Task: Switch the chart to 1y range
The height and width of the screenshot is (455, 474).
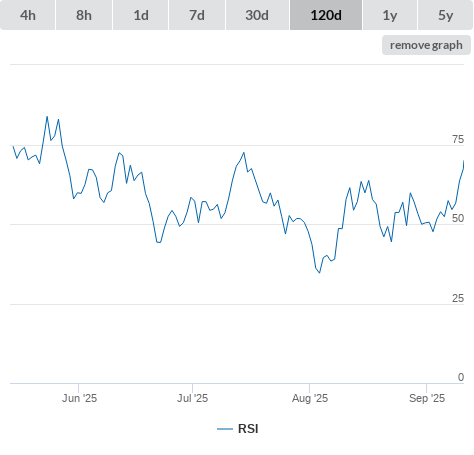Action: coord(390,15)
